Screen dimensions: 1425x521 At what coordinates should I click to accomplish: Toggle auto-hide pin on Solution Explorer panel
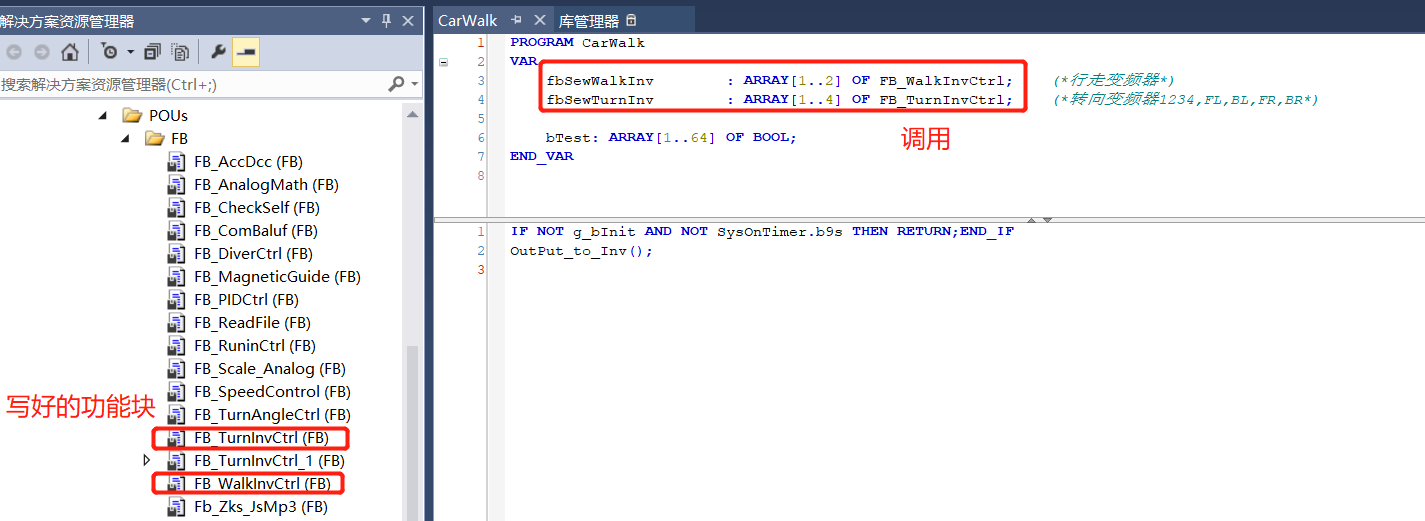[x=387, y=21]
